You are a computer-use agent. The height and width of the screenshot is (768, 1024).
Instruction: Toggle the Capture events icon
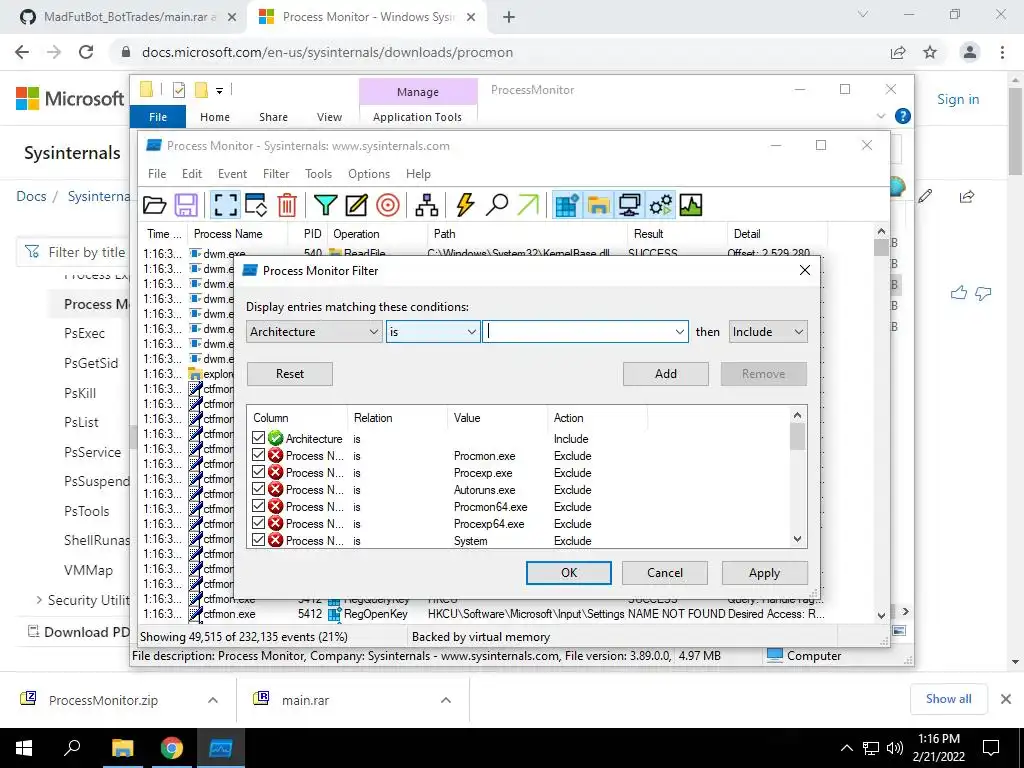(x=225, y=205)
